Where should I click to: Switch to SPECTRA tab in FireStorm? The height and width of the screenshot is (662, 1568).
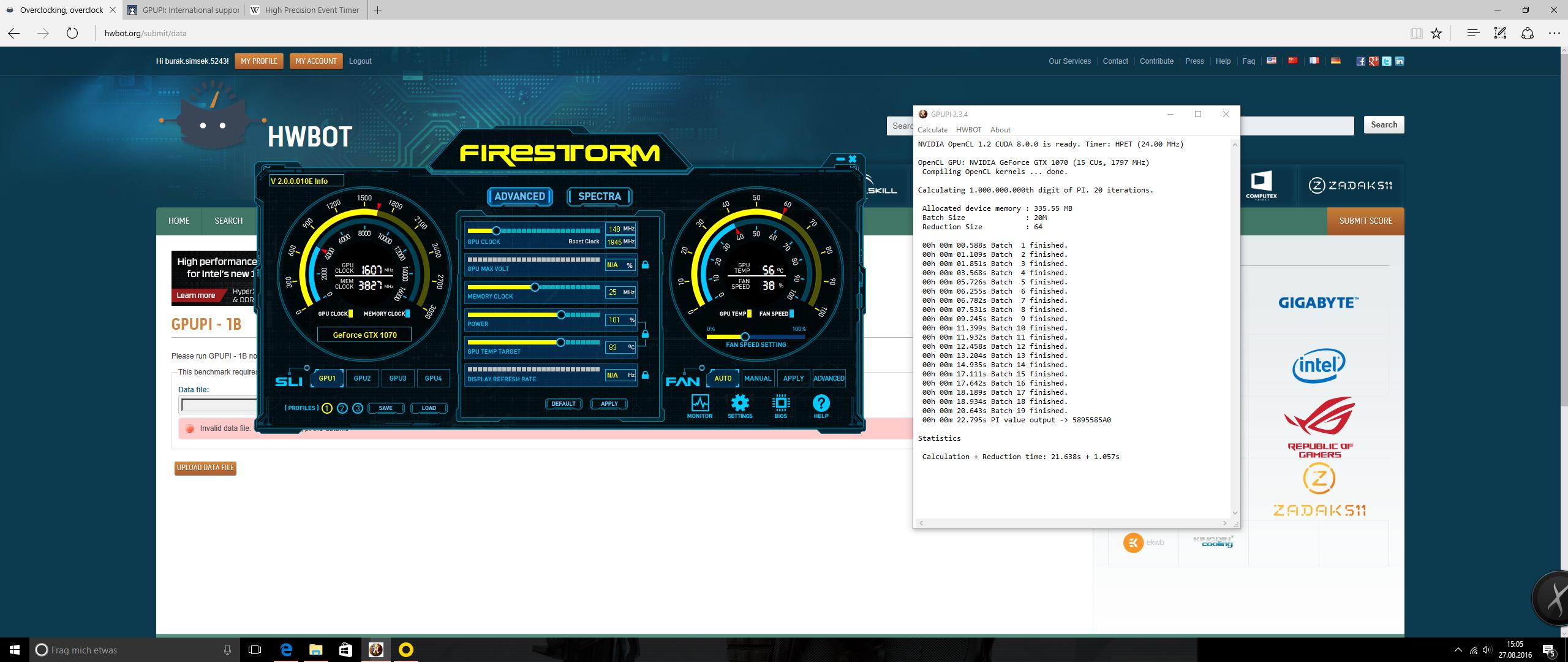[600, 196]
